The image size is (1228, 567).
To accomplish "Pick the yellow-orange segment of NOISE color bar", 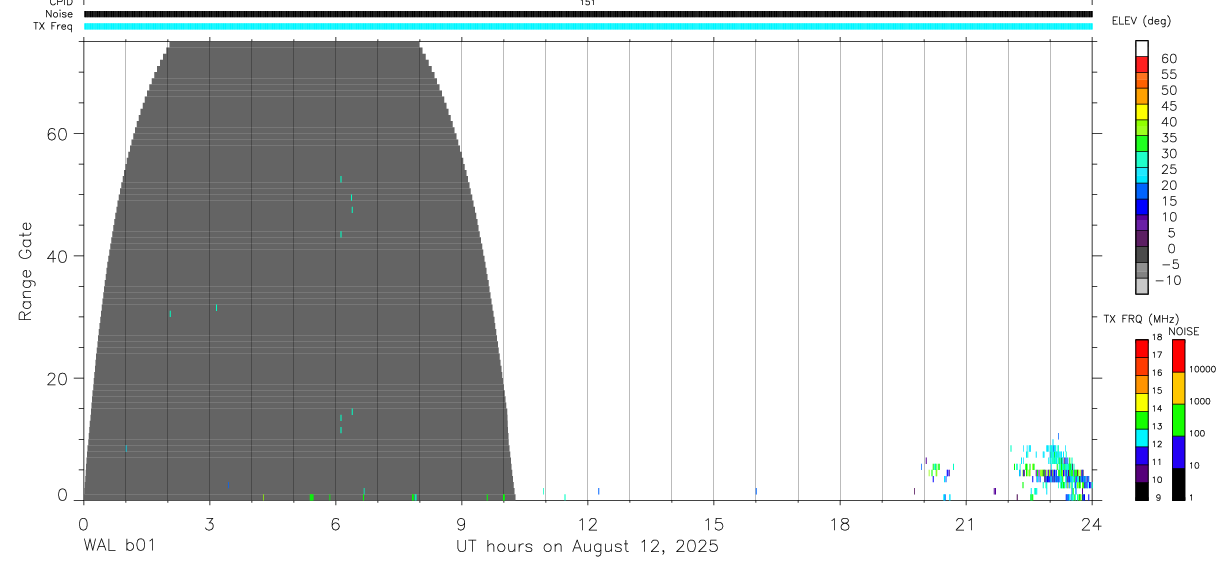I will click(1178, 387).
